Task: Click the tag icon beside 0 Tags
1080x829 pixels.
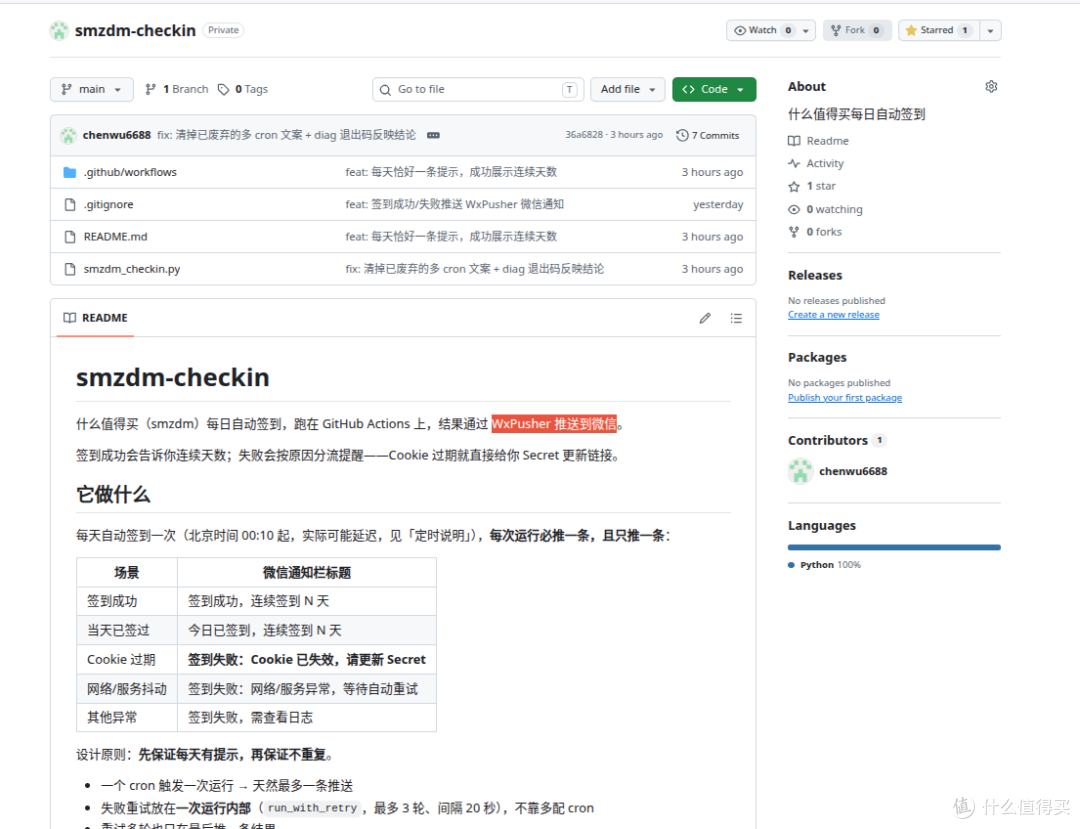Action: (x=223, y=90)
